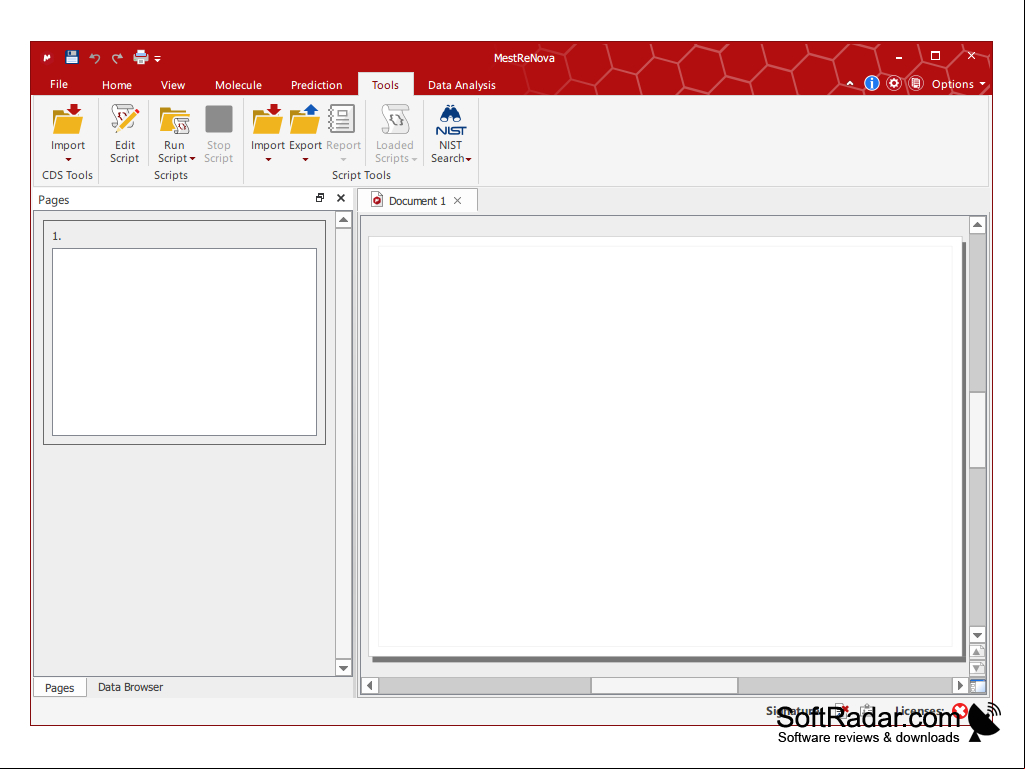Open the File menu
Image resolution: width=1025 pixels, height=769 pixels.
click(59, 84)
